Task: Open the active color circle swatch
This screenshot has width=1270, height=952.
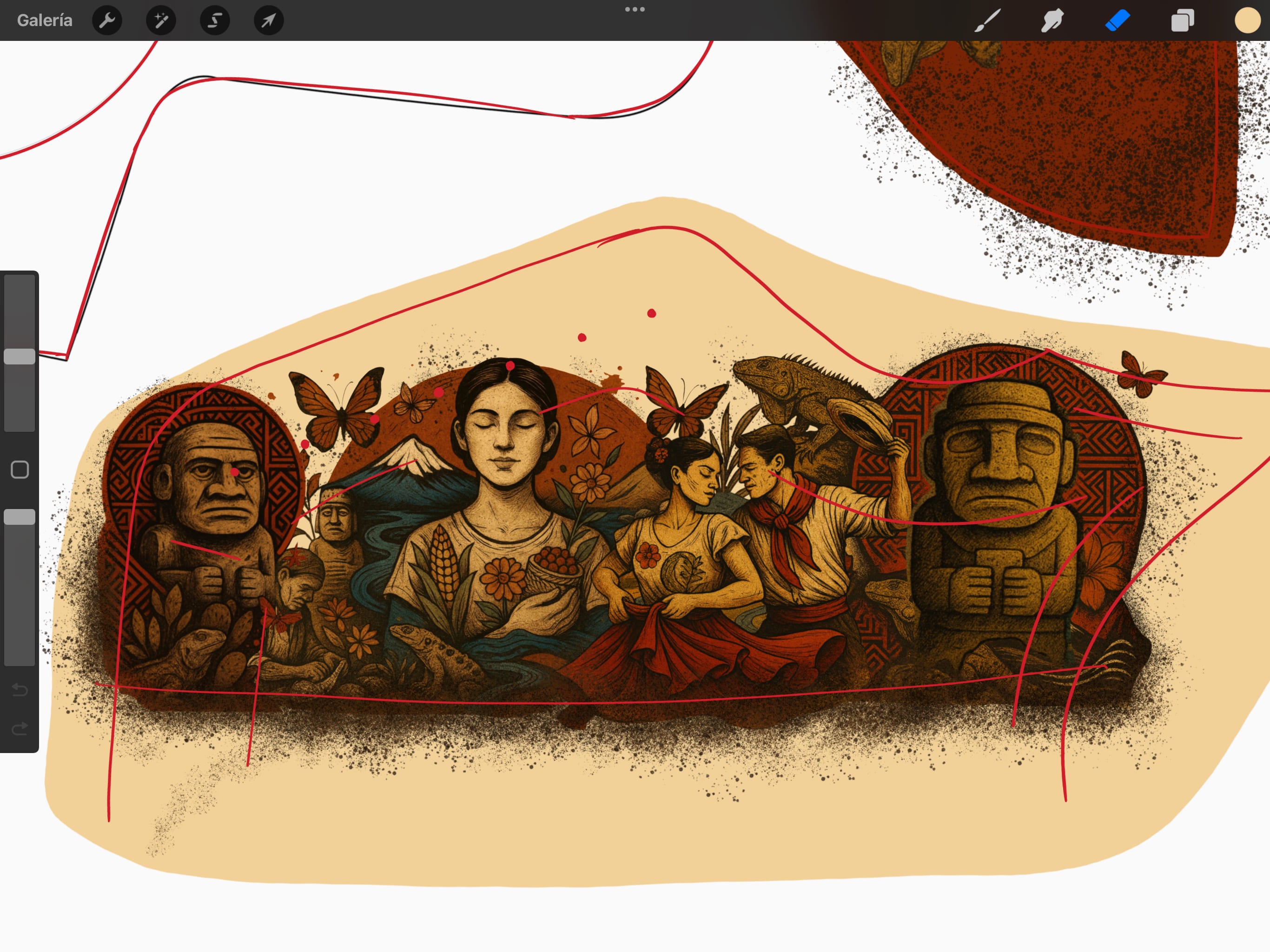Action: tap(1247, 20)
